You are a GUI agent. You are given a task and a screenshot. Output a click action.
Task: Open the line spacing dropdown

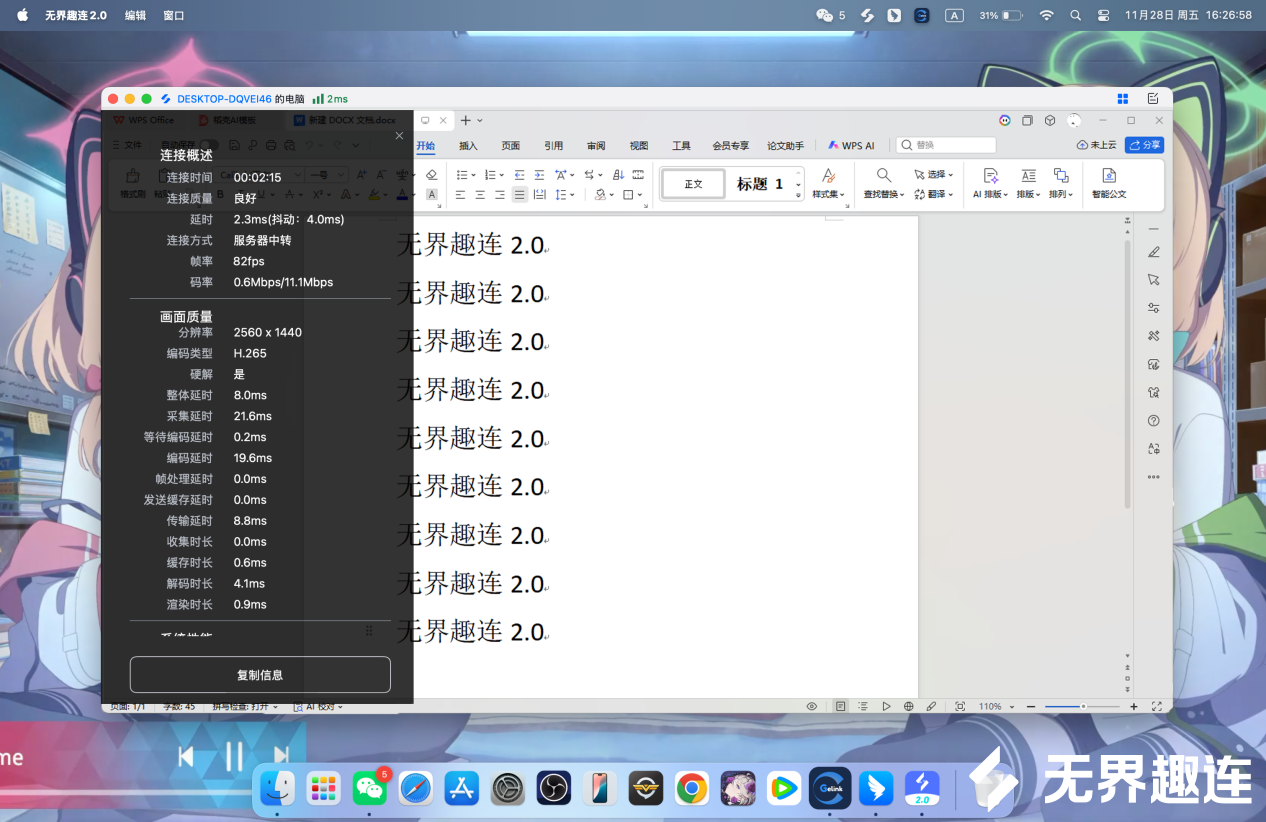click(x=565, y=195)
